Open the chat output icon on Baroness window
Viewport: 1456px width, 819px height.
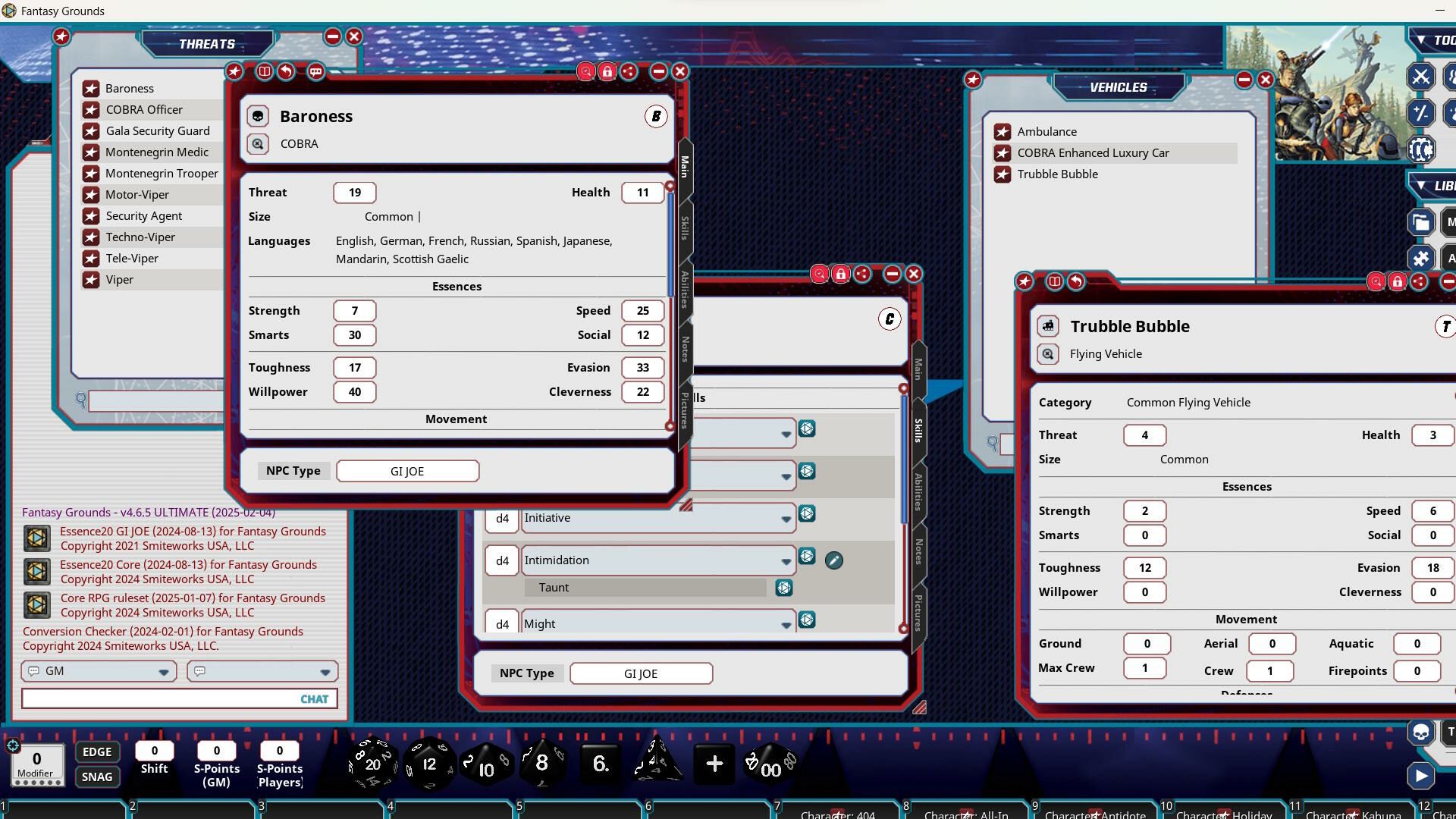(315, 71)
